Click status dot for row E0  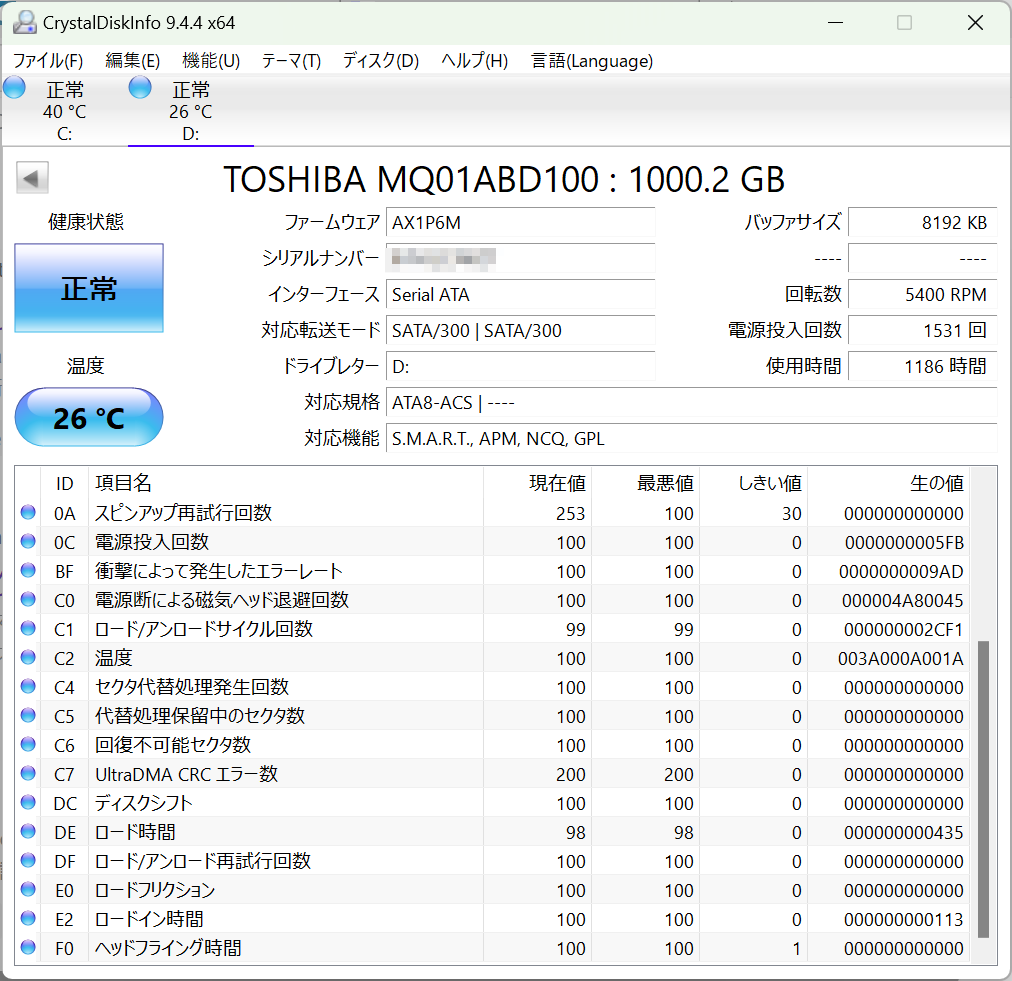point(28,889)
